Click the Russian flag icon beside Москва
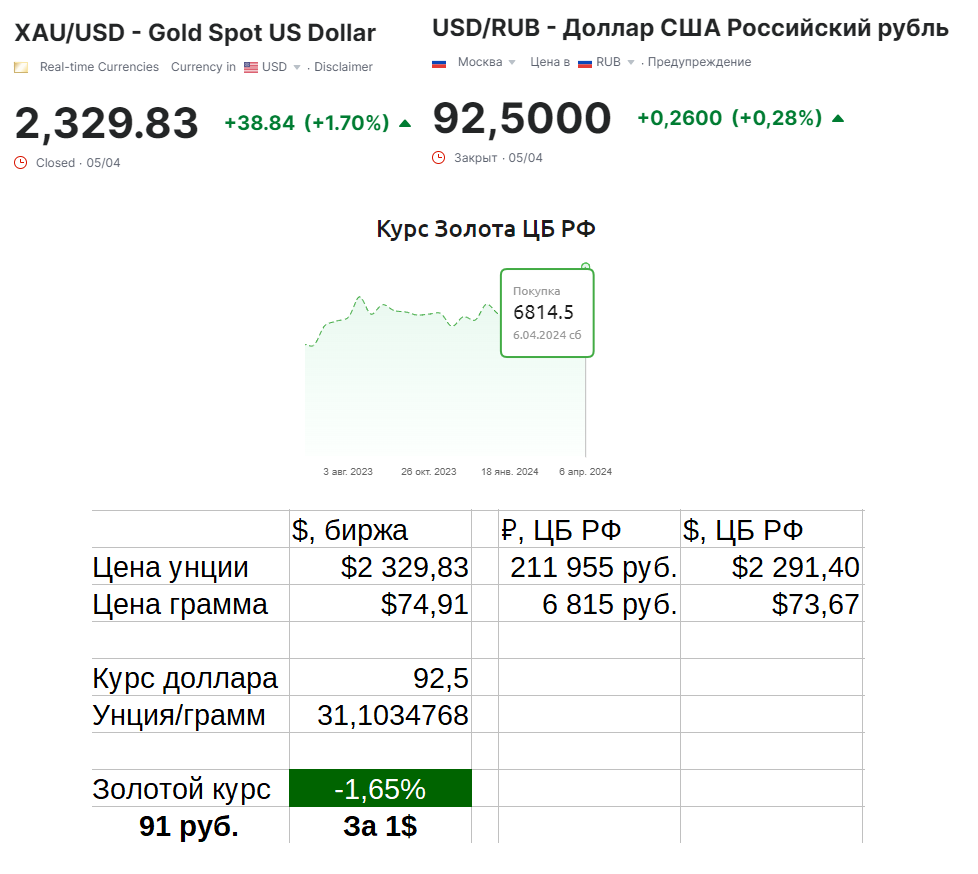 (439, 63)
